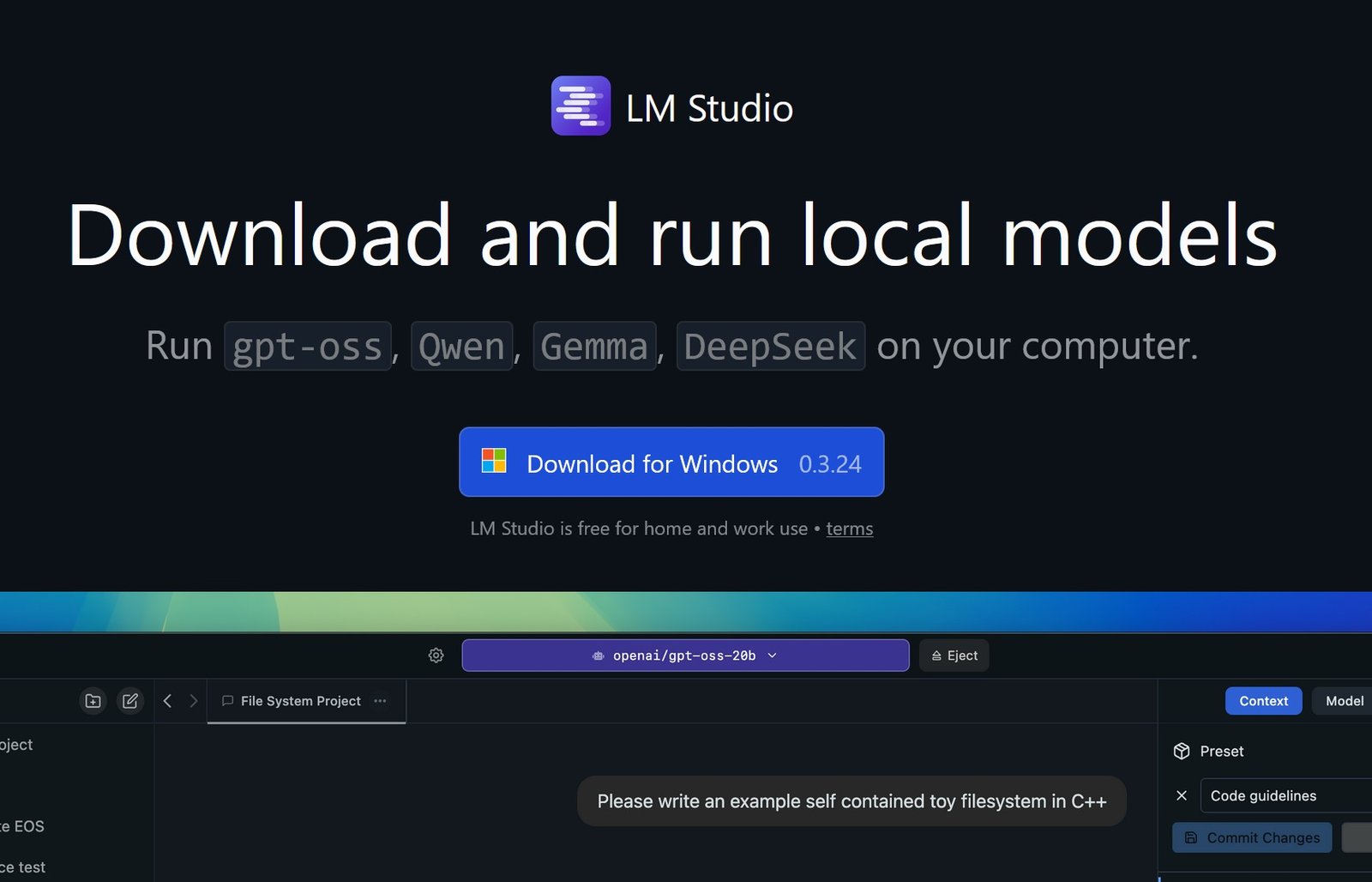This screenshot has height=882, width=1372.
Task: Click the chat bubble icon on File System Project tab
Action: click(227, 701)
